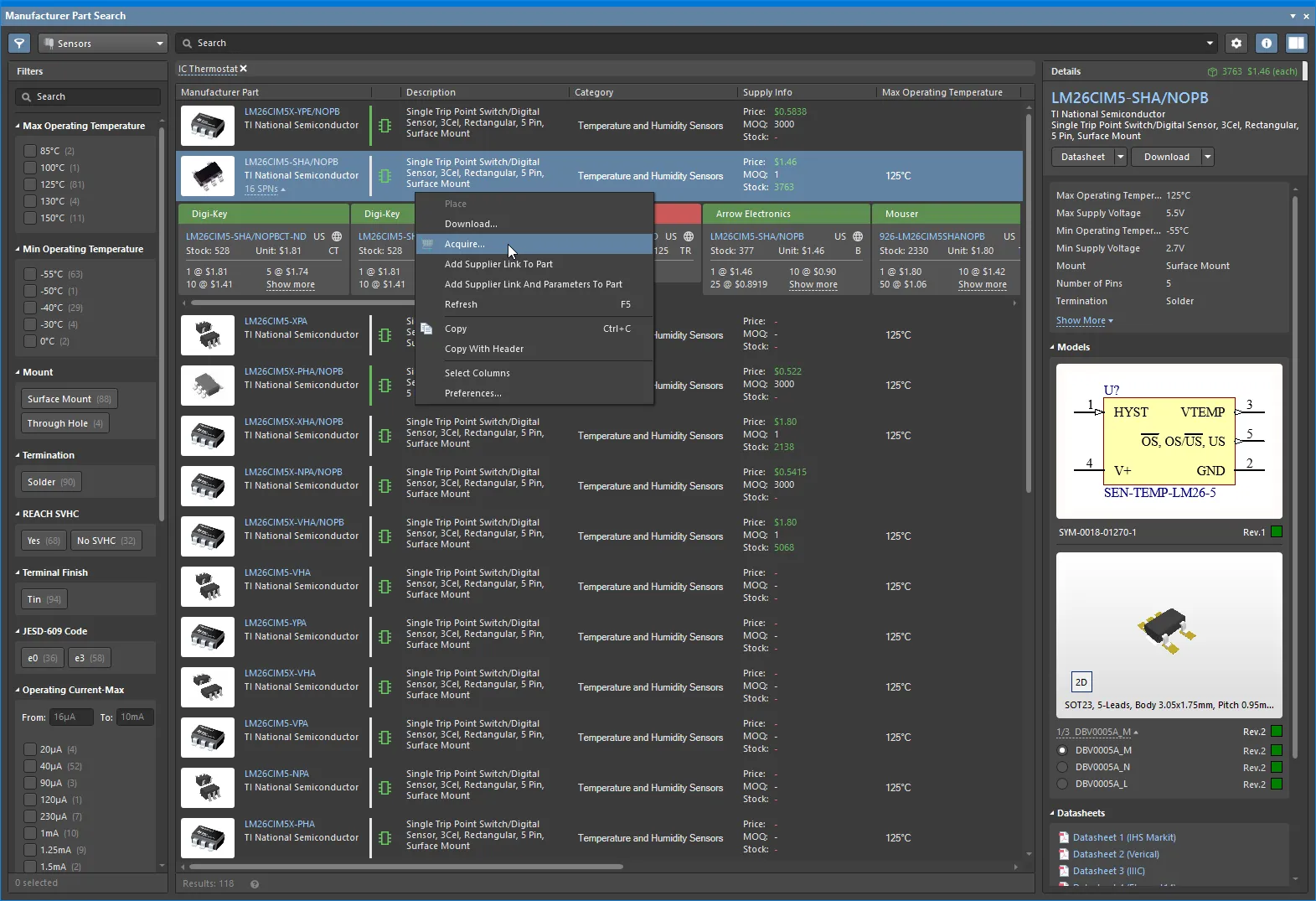Open Datasheet 1 (IHS Markit) PDF icon
Viewport: 1316px width, 901px height.
1064,837
